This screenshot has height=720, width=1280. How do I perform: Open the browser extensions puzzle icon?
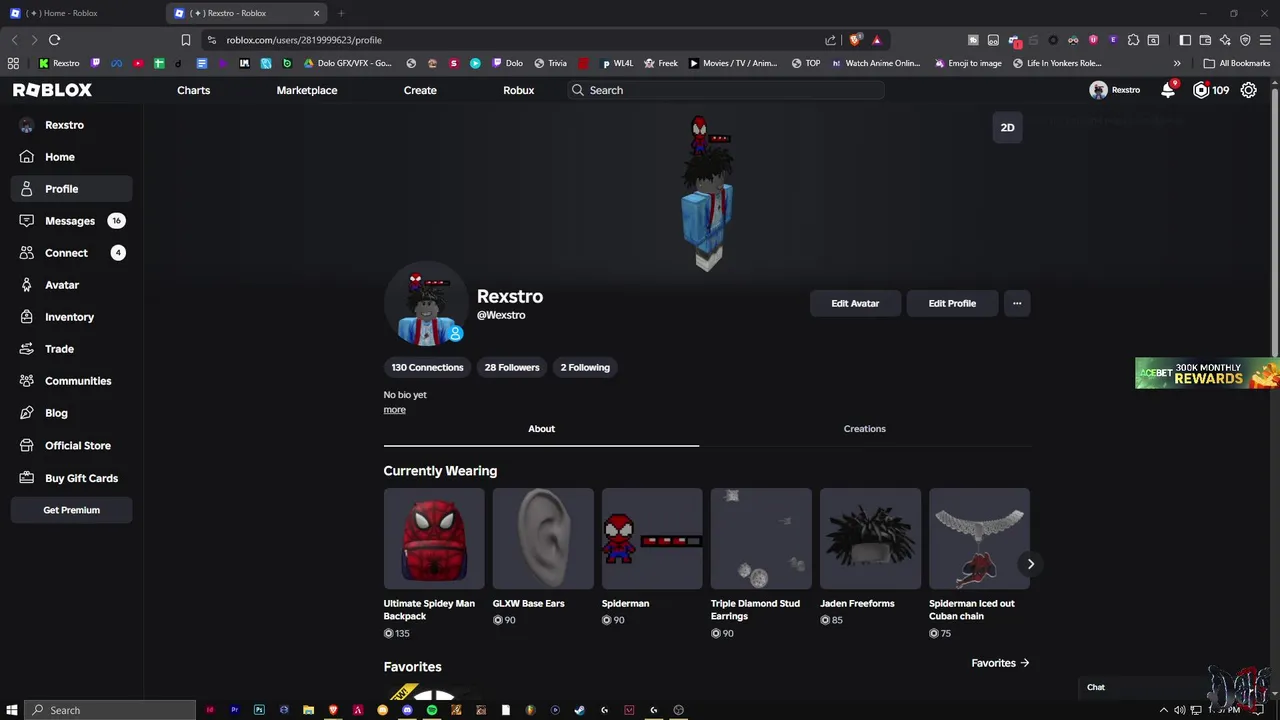(1133, 40)
